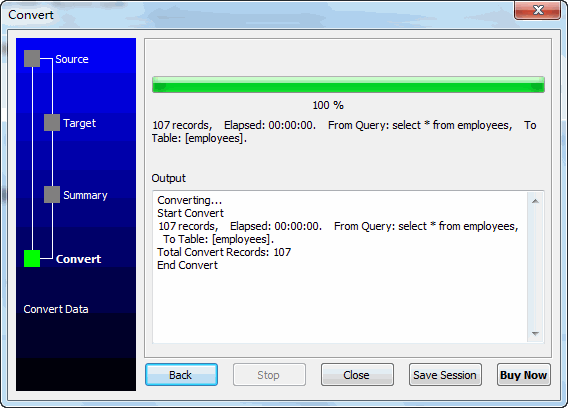This screenshot has width=568, height=408.
Task: Click the Close button at bottom
Action: (x=357, y=375)
